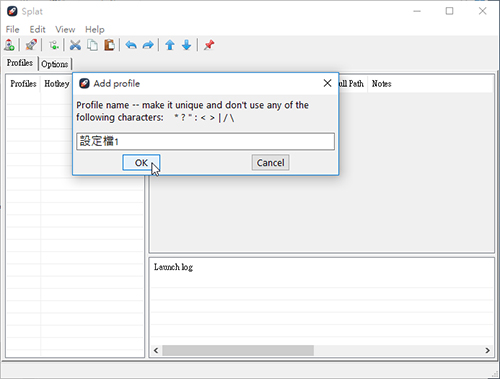Click the red pushpin icon
Image resolution: width=500 pixels, height=379 pixels.
coord(209,45)
